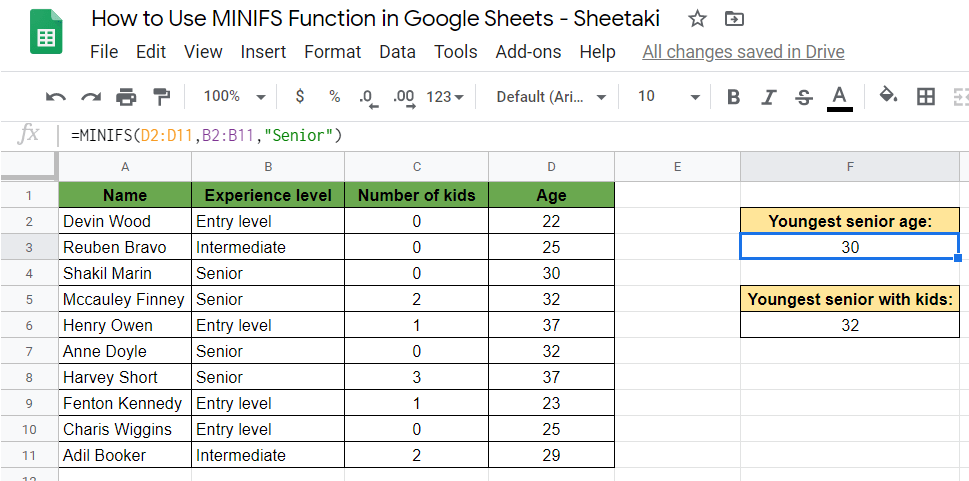Toggle Strikethrough formatting
The width and height of the screenshot is (969, 481).
tap(804, 97)
